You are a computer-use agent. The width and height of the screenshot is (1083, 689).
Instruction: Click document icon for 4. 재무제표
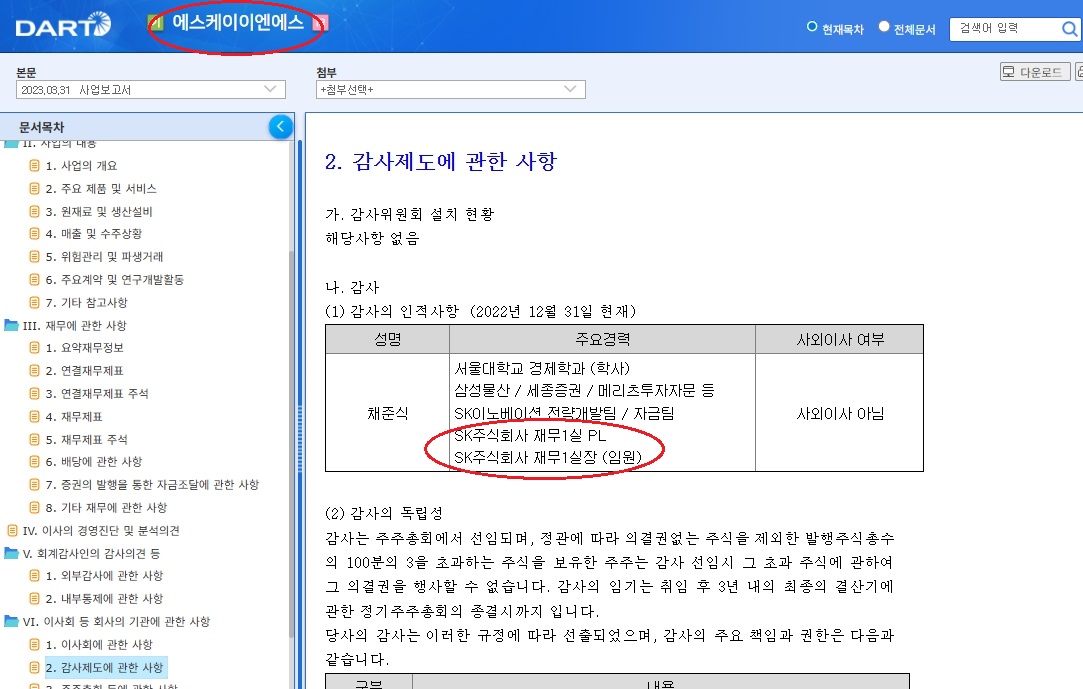click(34, 417)
